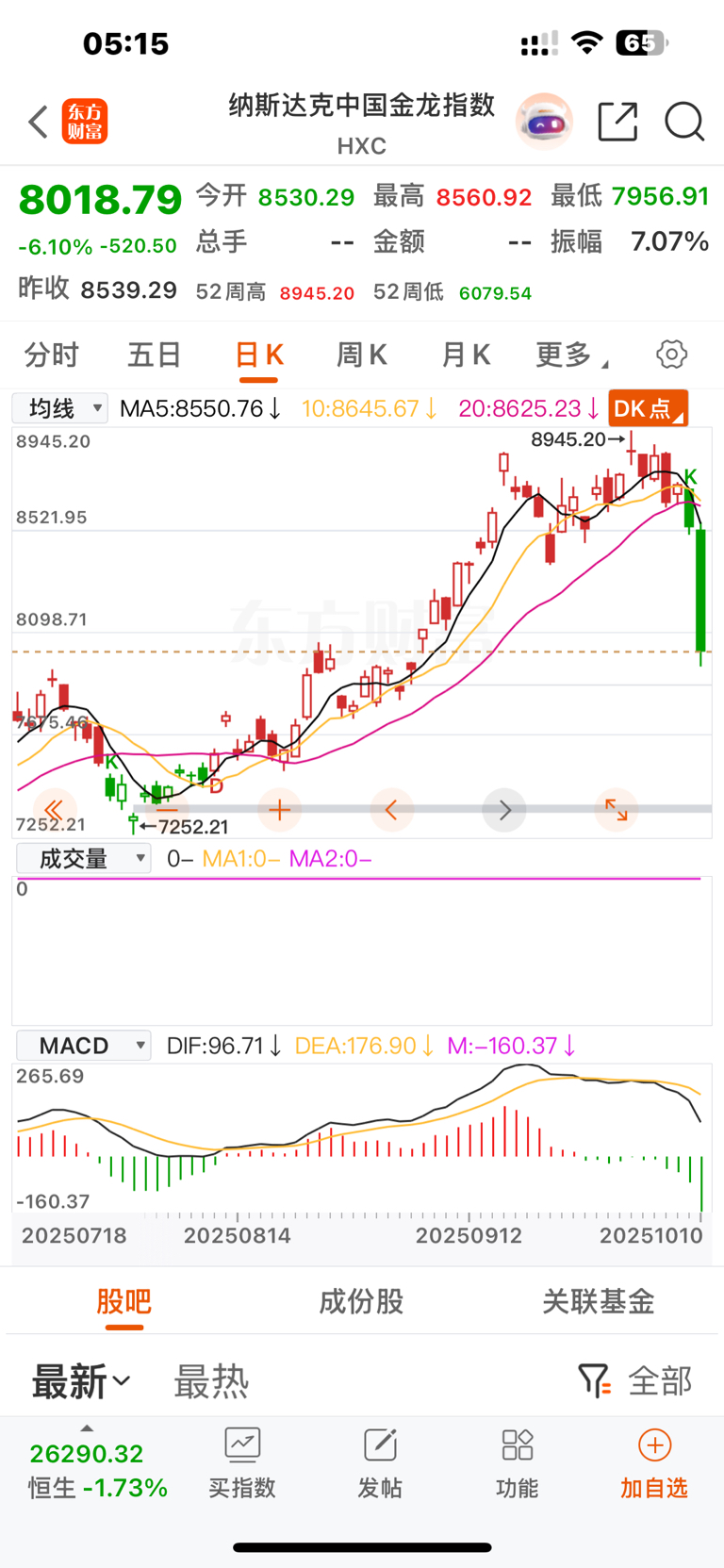Viewport: 724px width, 1568px height.
Task: Tap the 20250912 date axis label
Action: [x=469, y=1235]
